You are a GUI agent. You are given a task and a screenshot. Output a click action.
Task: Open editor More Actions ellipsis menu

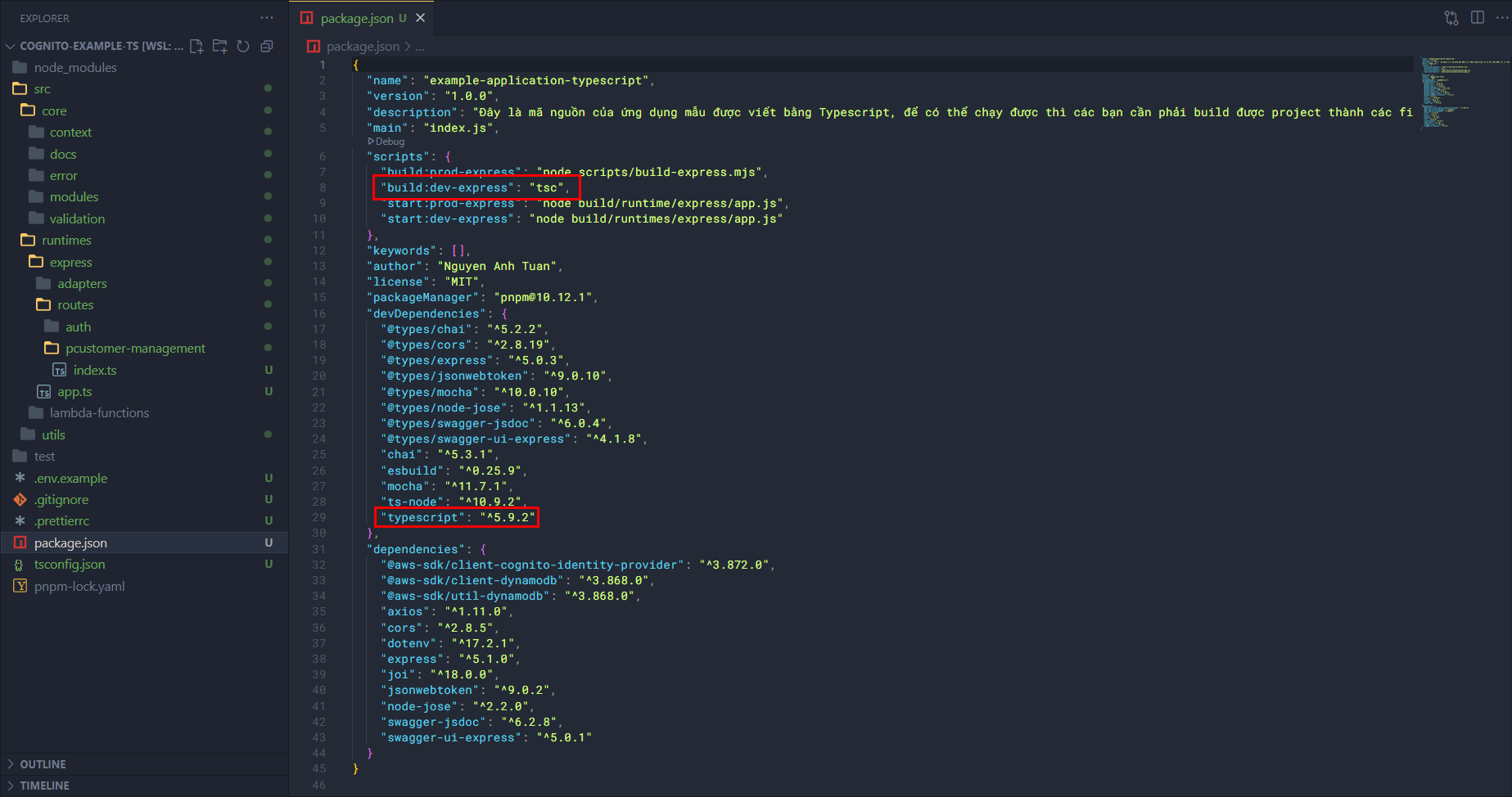1502,18
